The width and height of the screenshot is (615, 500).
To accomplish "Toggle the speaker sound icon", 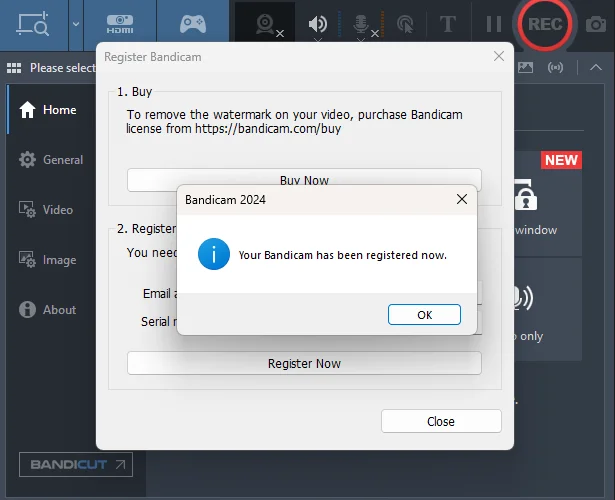I will click(318, 24).
